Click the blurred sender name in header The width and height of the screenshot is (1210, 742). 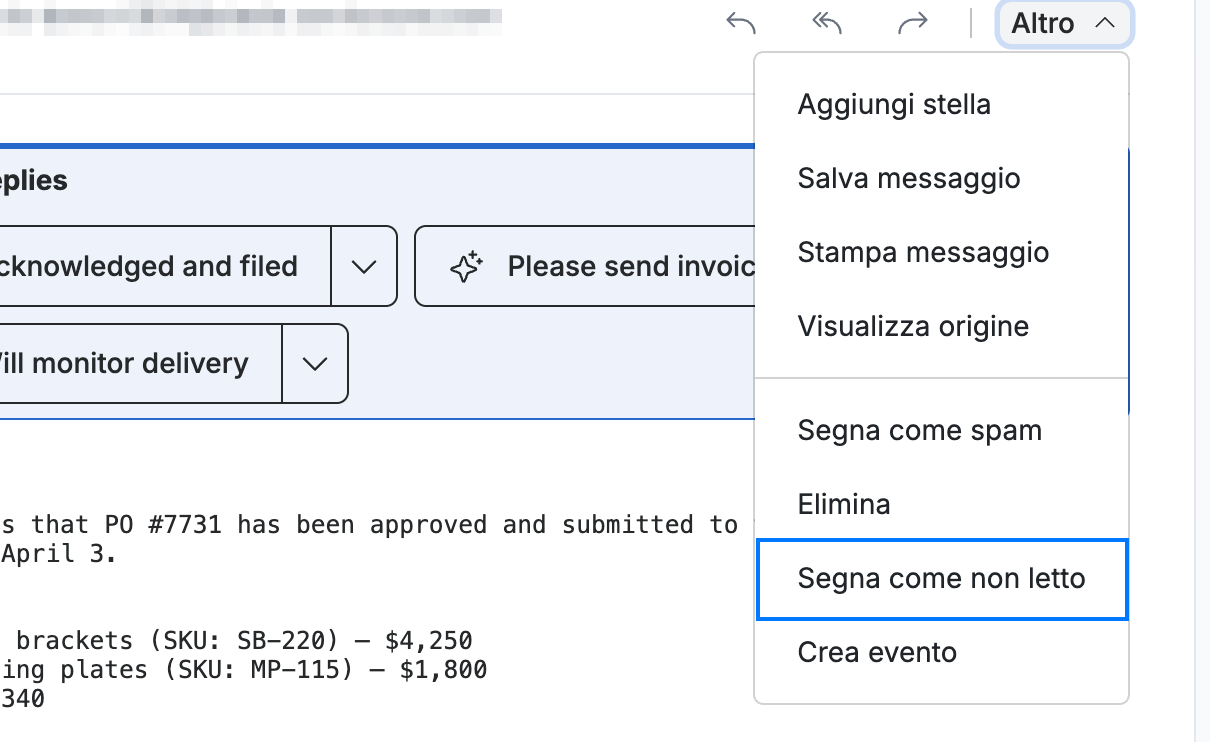(x=250, y=17)
